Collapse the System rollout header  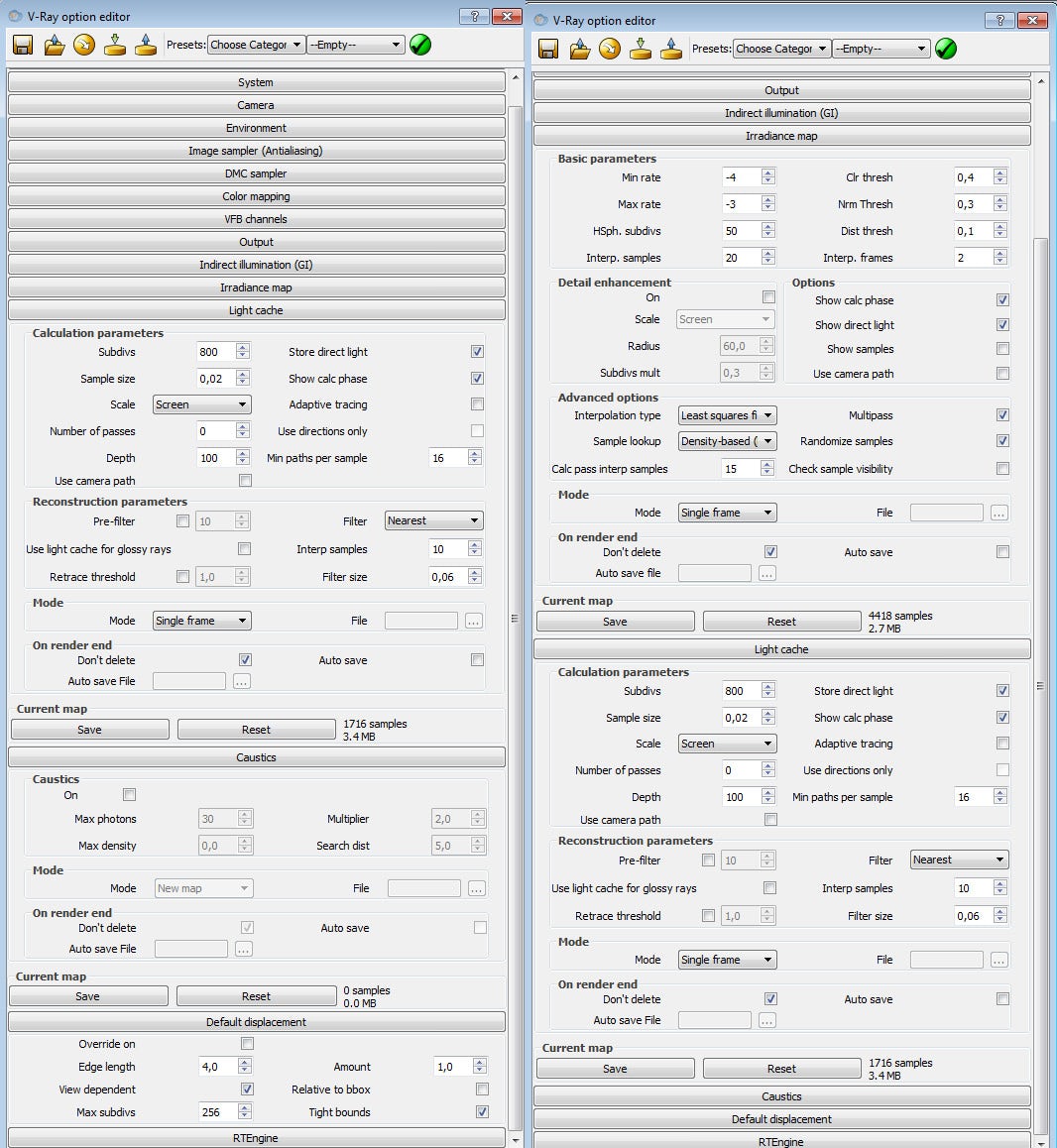tap(256, 82)
